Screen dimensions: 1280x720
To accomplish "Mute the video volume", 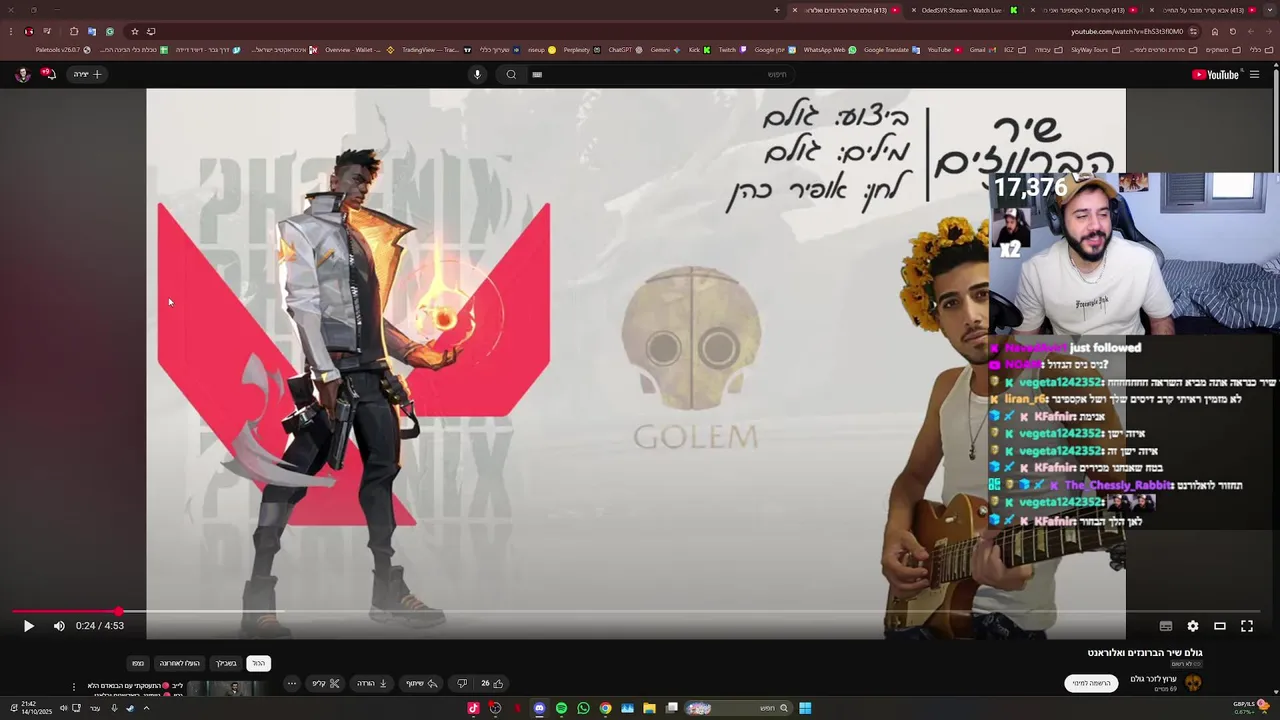I will coord(59,626).
